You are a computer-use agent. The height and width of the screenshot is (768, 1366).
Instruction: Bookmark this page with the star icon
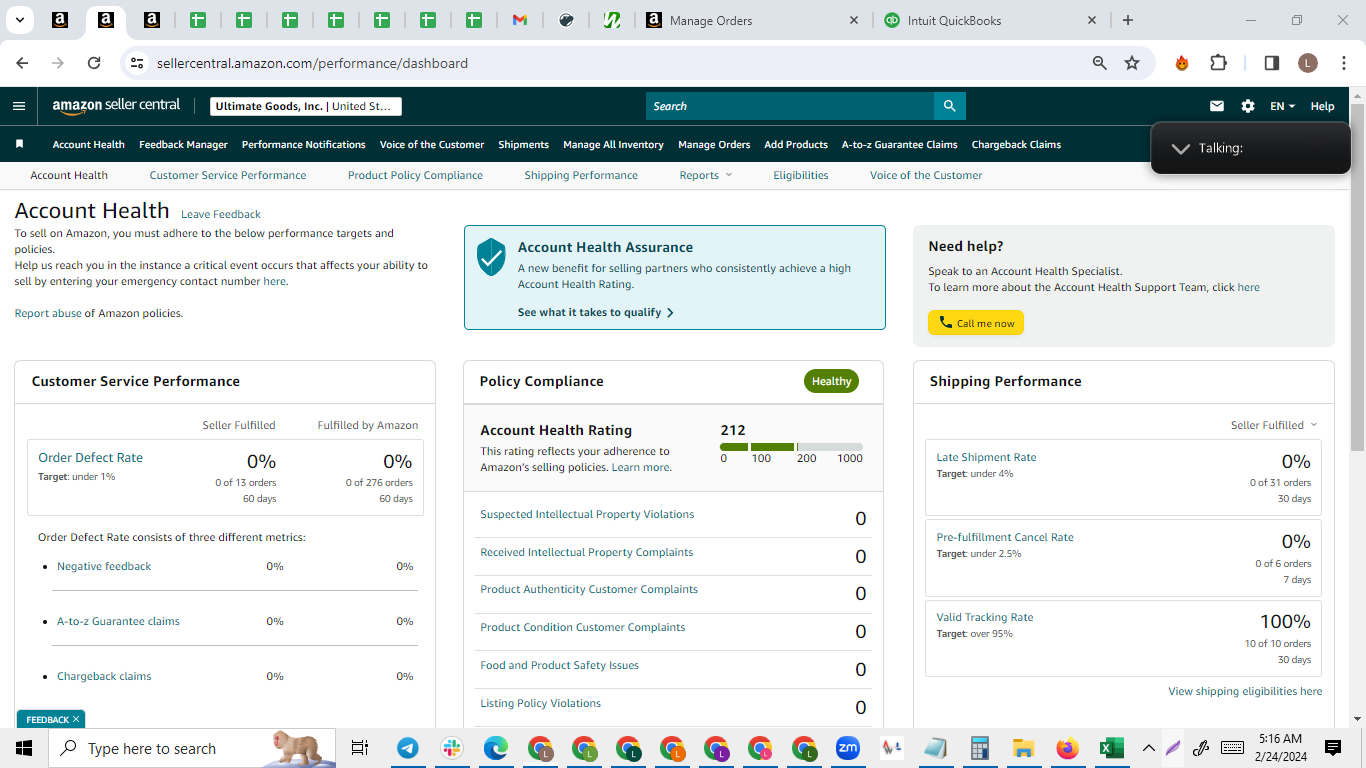tap(1132, 63)
